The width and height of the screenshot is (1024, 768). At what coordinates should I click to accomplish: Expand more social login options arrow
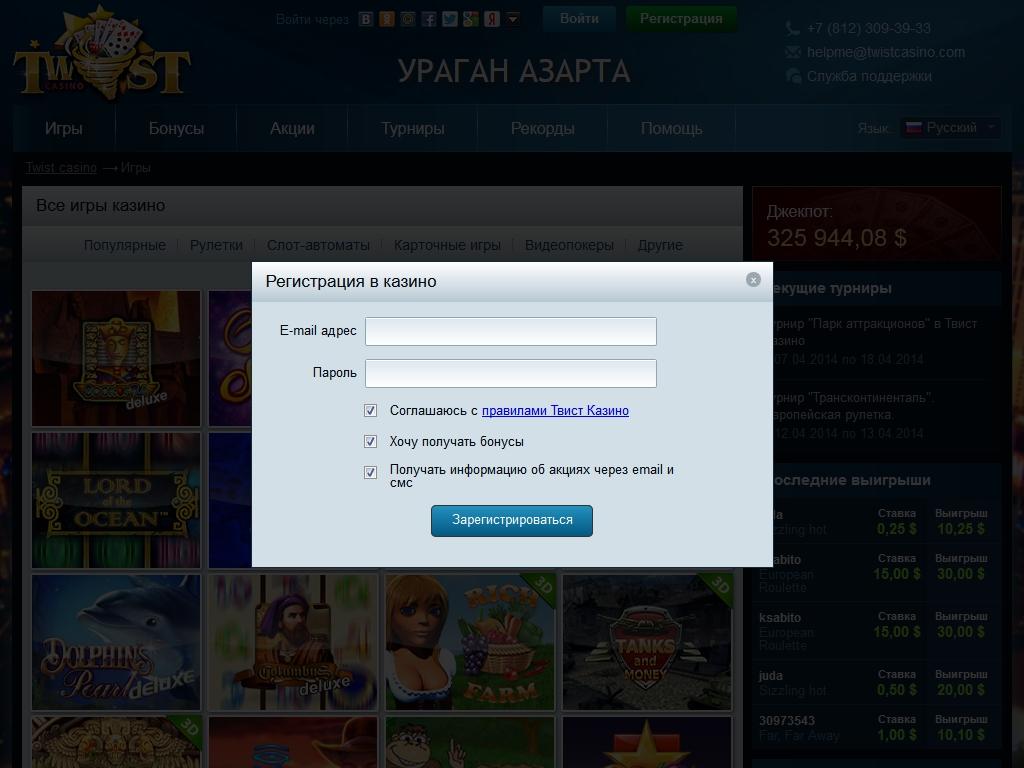pos(513,19)
